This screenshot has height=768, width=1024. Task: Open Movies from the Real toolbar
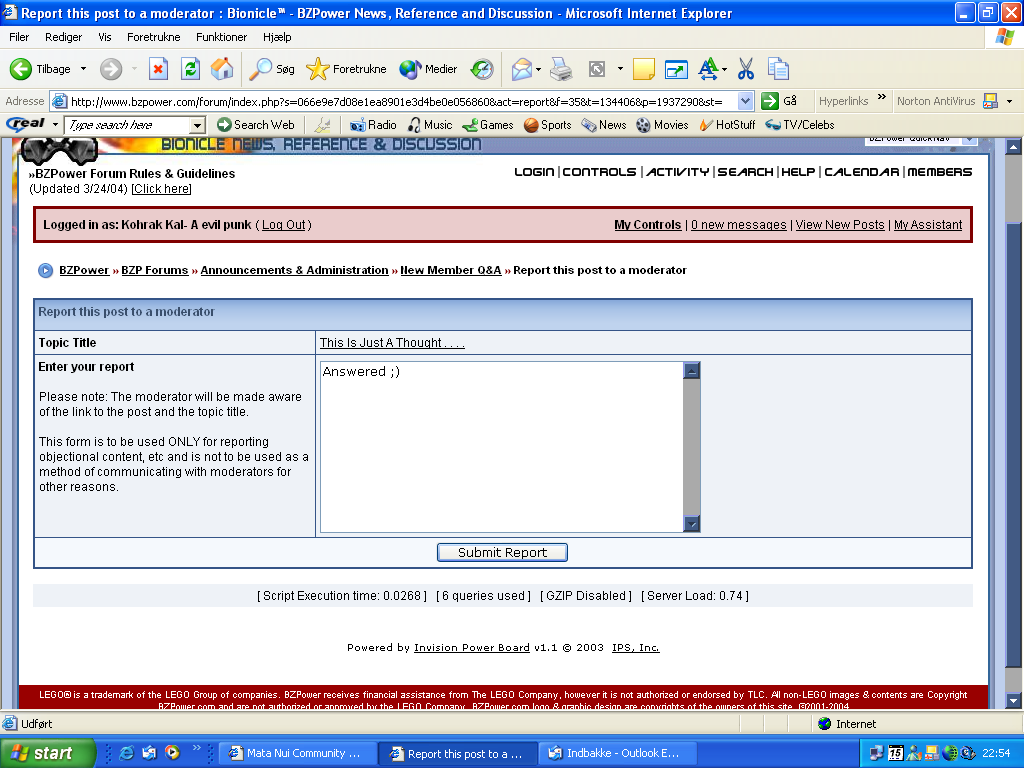click(x=662, y=124)
